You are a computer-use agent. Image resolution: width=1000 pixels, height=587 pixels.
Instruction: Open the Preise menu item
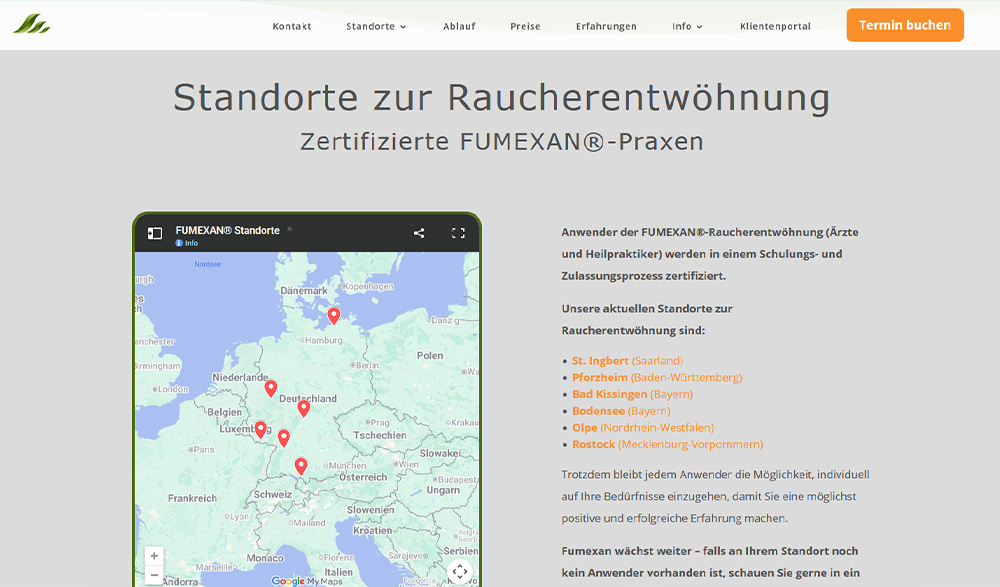click(525, 26)
